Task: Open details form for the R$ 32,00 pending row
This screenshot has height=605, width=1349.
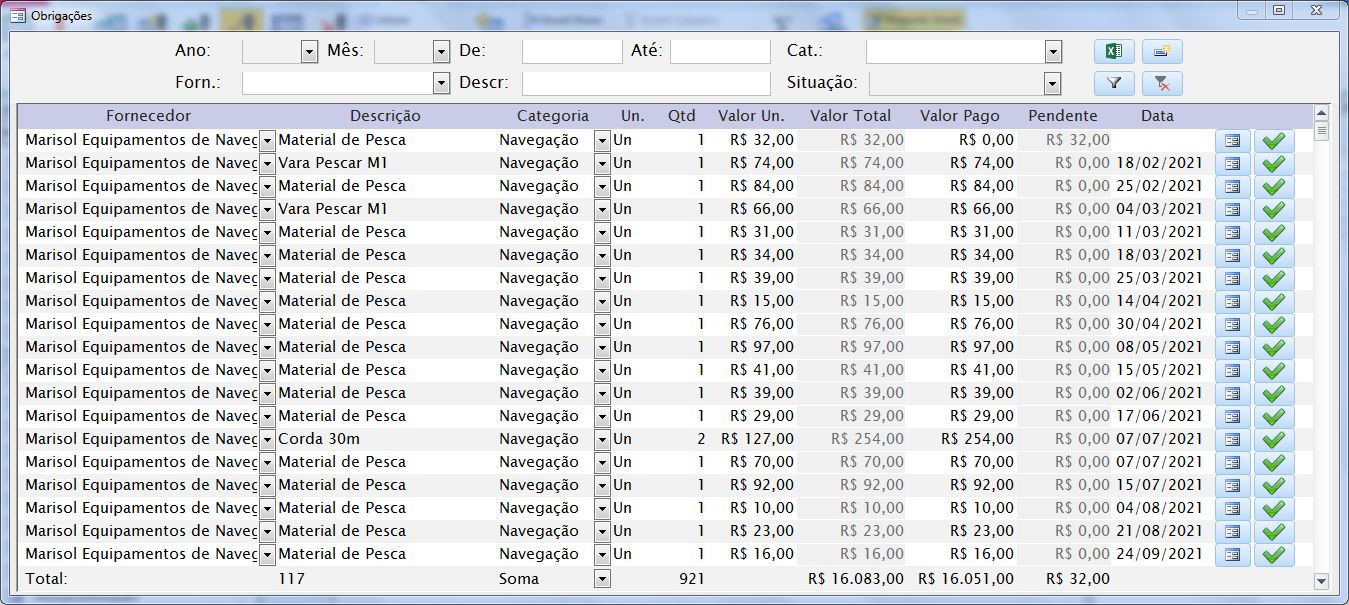Action: click(x=1232, y=141)
